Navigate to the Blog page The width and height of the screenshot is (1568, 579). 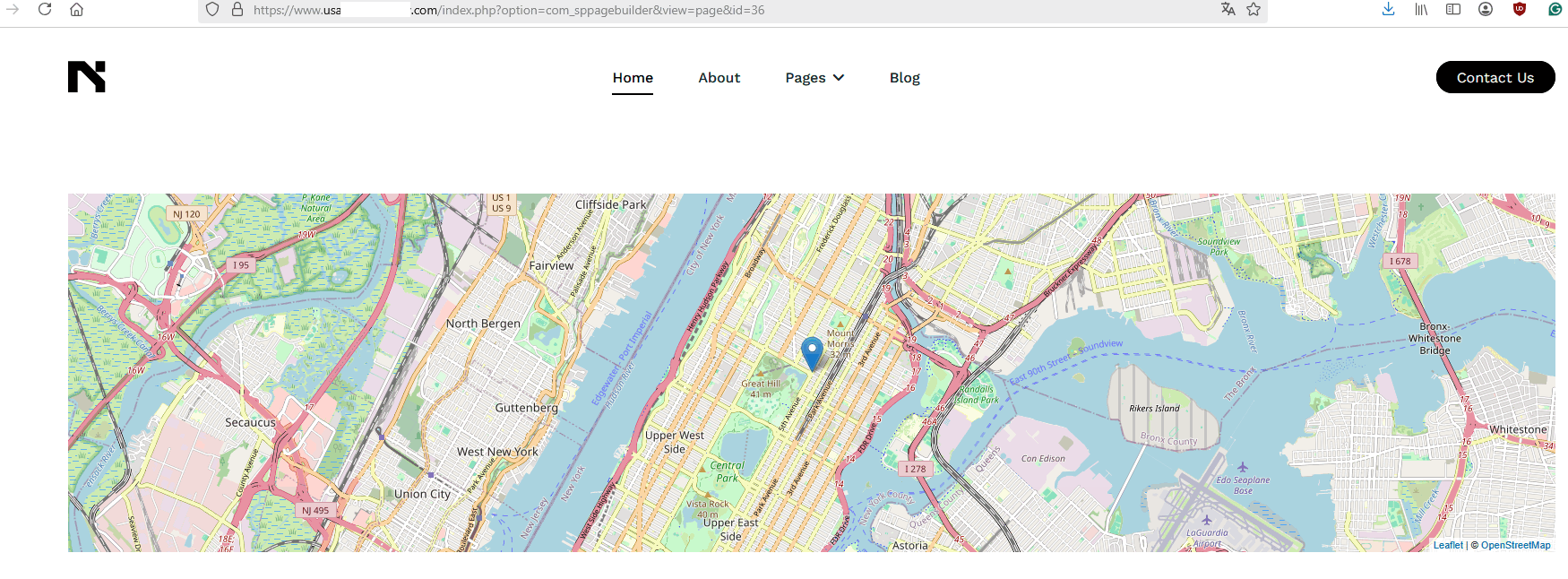[904, 78]
